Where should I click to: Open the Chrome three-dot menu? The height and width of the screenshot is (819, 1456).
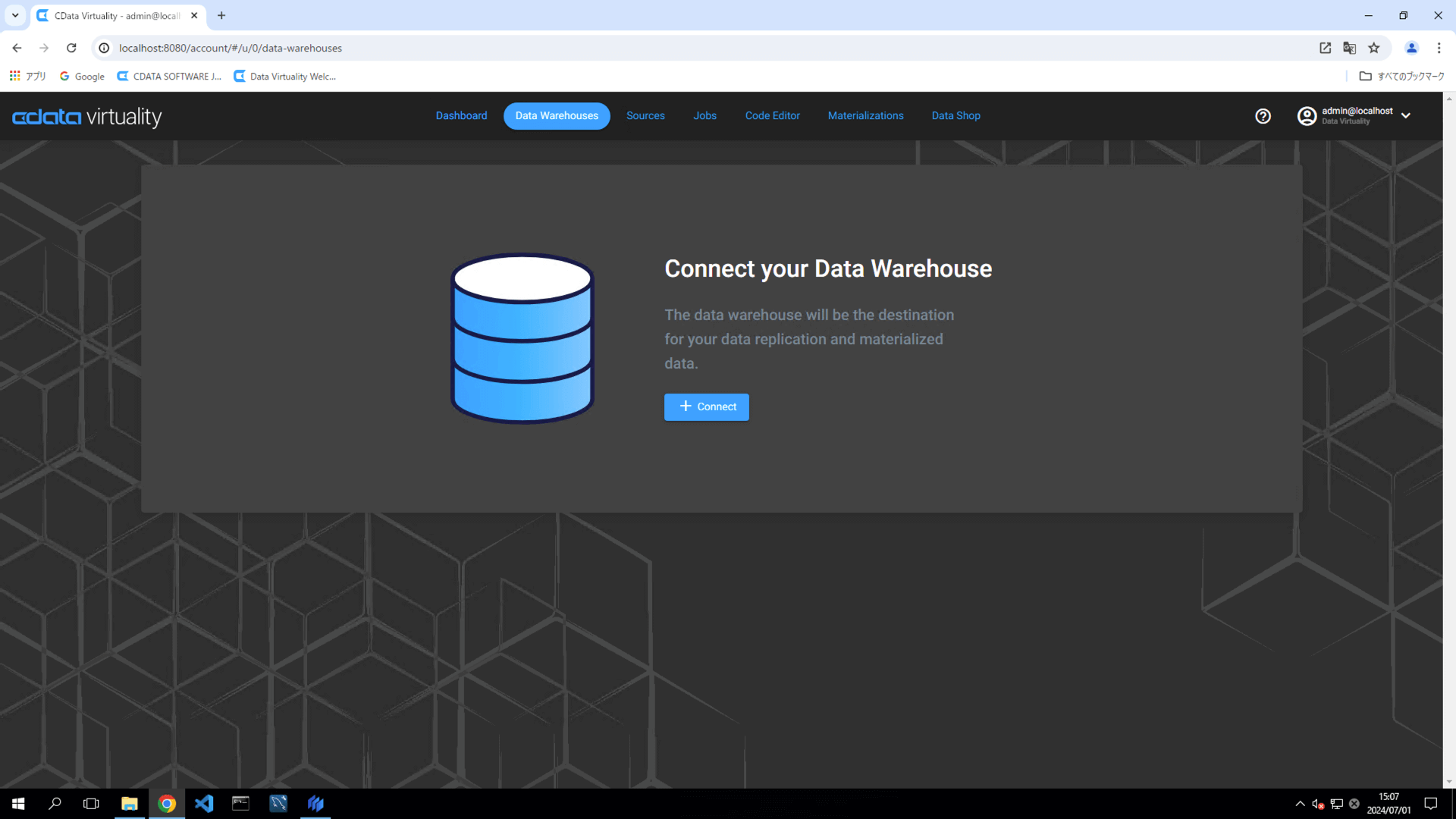(1439, 48)
